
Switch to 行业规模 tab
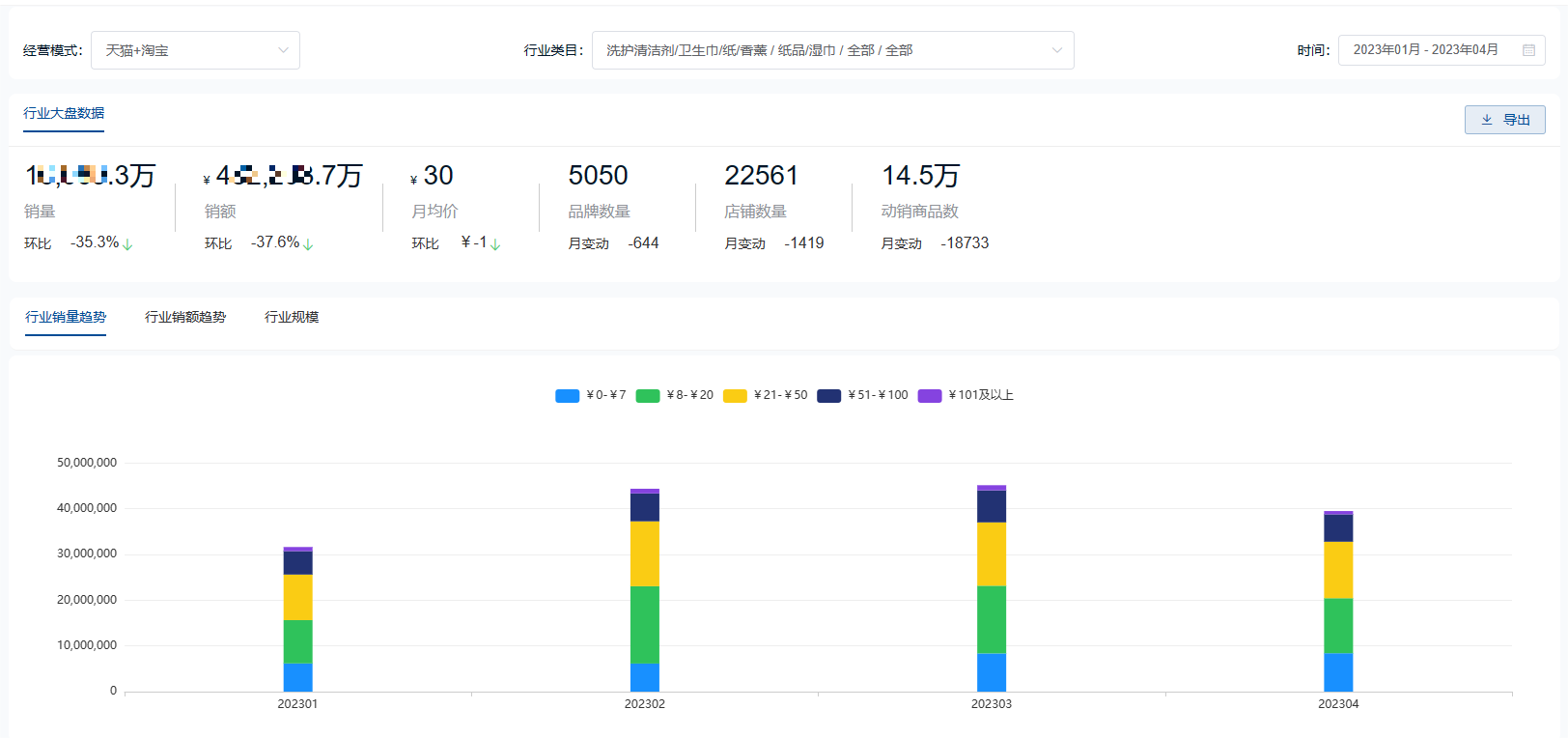(x=292, y=317)
